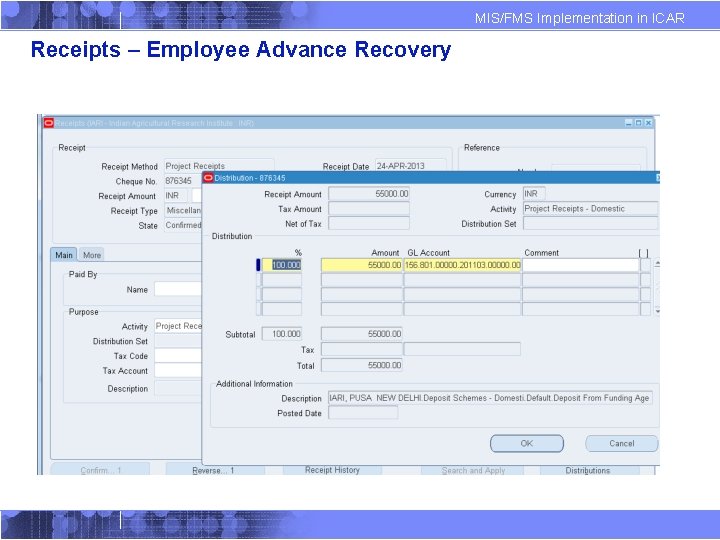The height and width of the screenshot is (540, 720).
Task: Click the OK button in Distribution dialog
Action: tap(527, 443)
